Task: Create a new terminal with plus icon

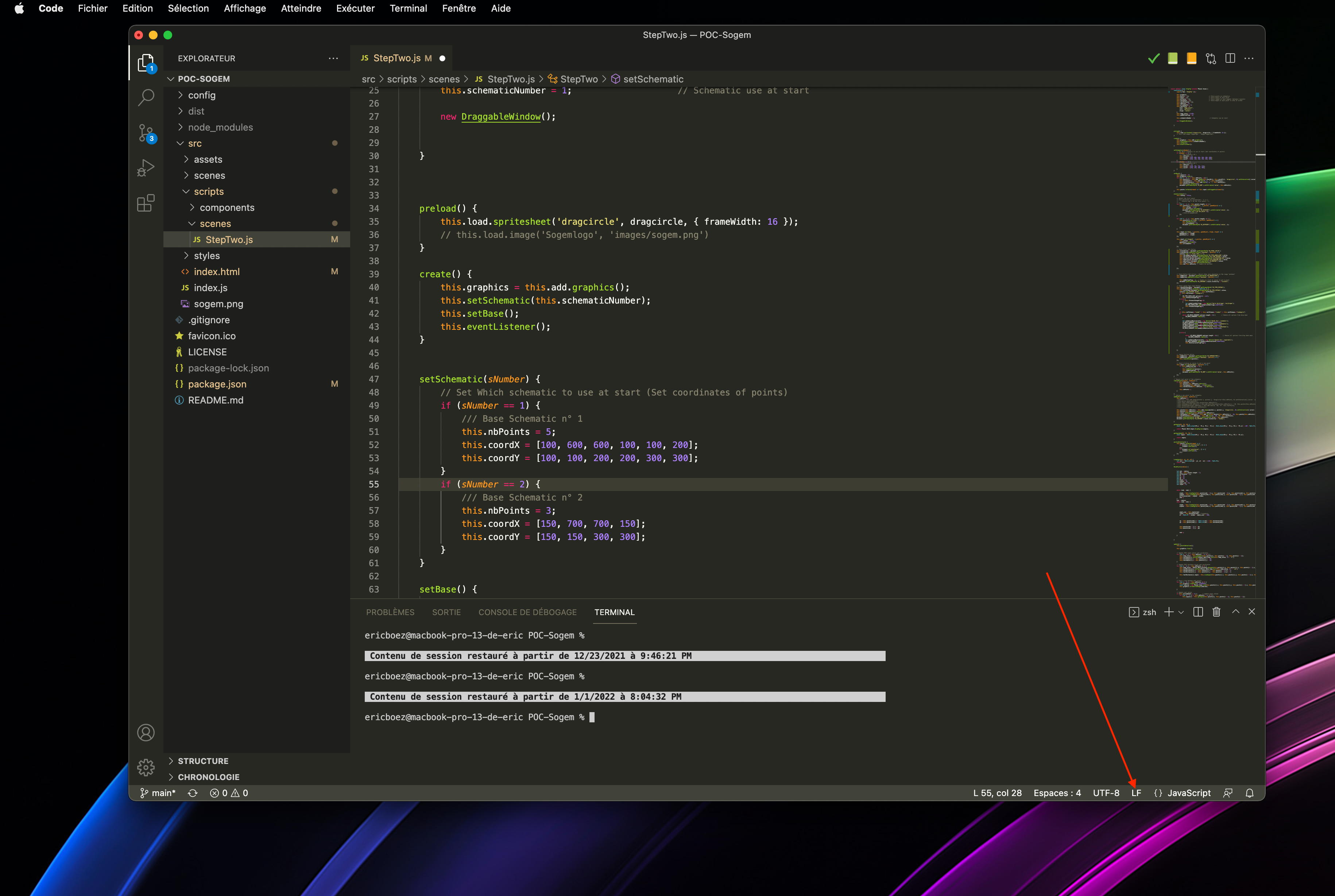Action: coord(1169,612)
